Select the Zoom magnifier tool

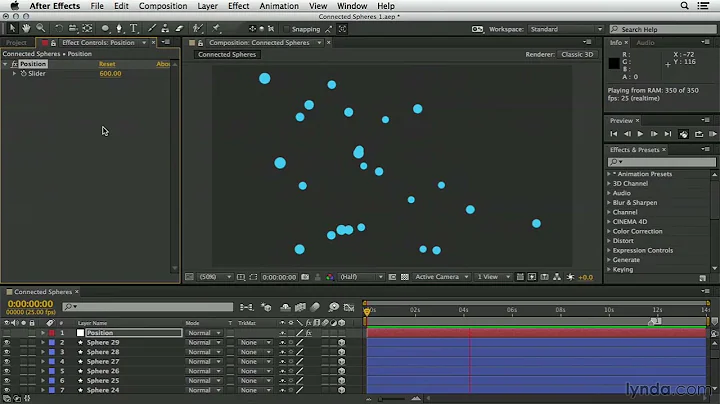pyautogui.click(x=40, y=28)
